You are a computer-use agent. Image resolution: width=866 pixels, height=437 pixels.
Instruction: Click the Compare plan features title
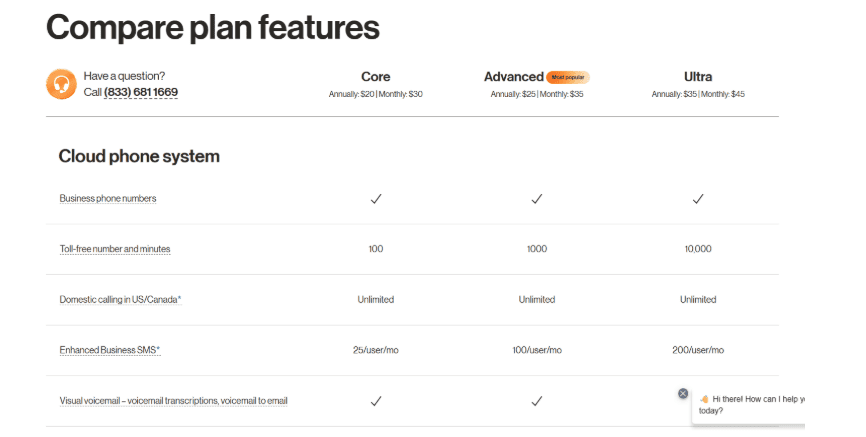(x=213, y=28)
